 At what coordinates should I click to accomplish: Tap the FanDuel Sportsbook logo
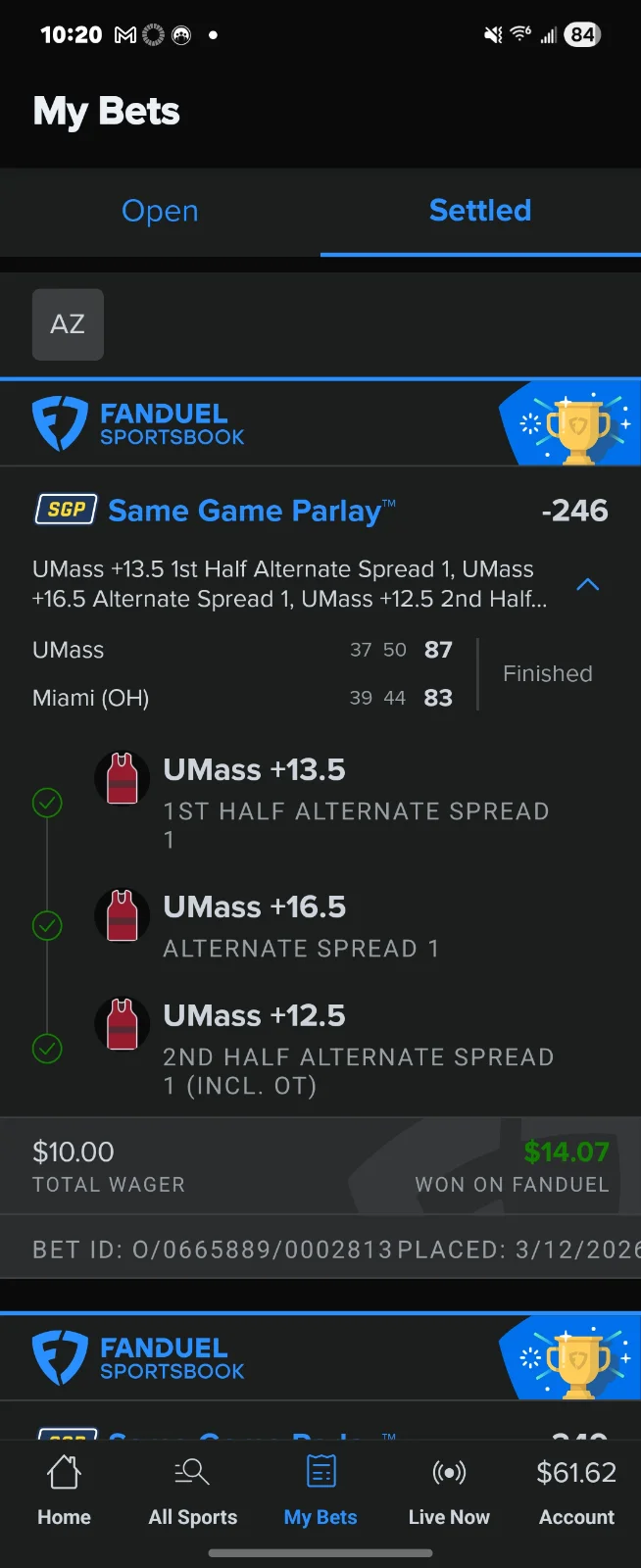click(x=138, y=422)
